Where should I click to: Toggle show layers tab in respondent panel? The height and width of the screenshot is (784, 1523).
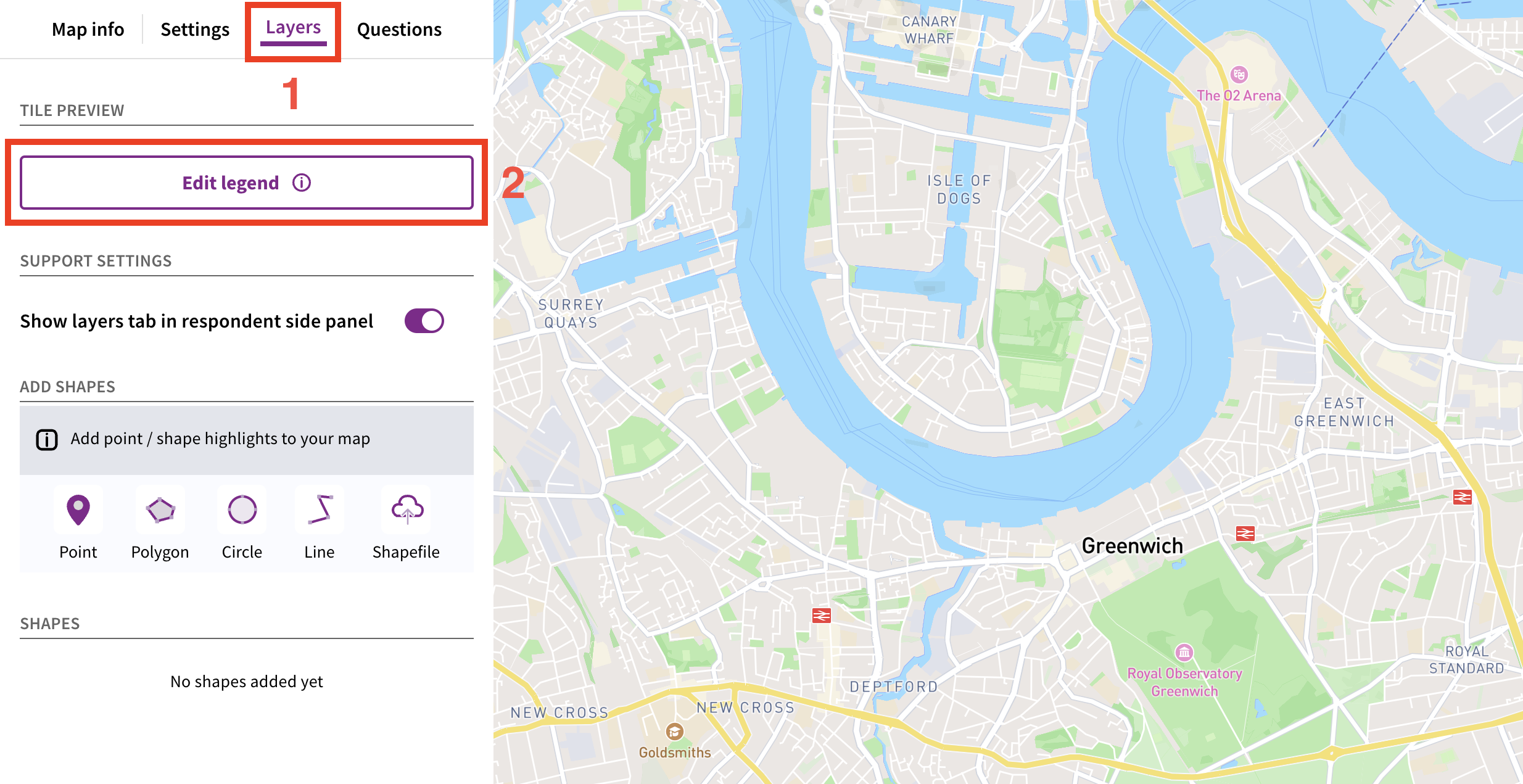click(424, 321)
